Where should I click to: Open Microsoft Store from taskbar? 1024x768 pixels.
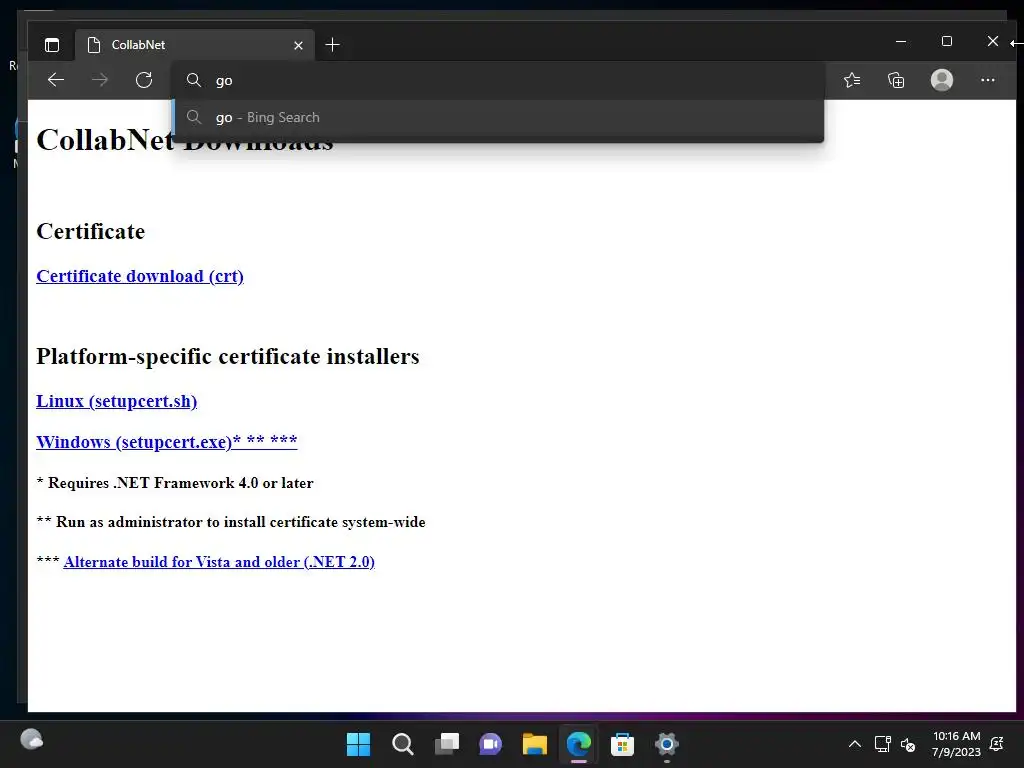(x=622, y=744)
